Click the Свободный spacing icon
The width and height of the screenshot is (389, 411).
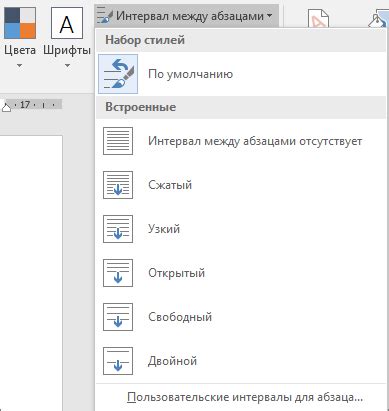pyautogui.click(x=118, y=317)
